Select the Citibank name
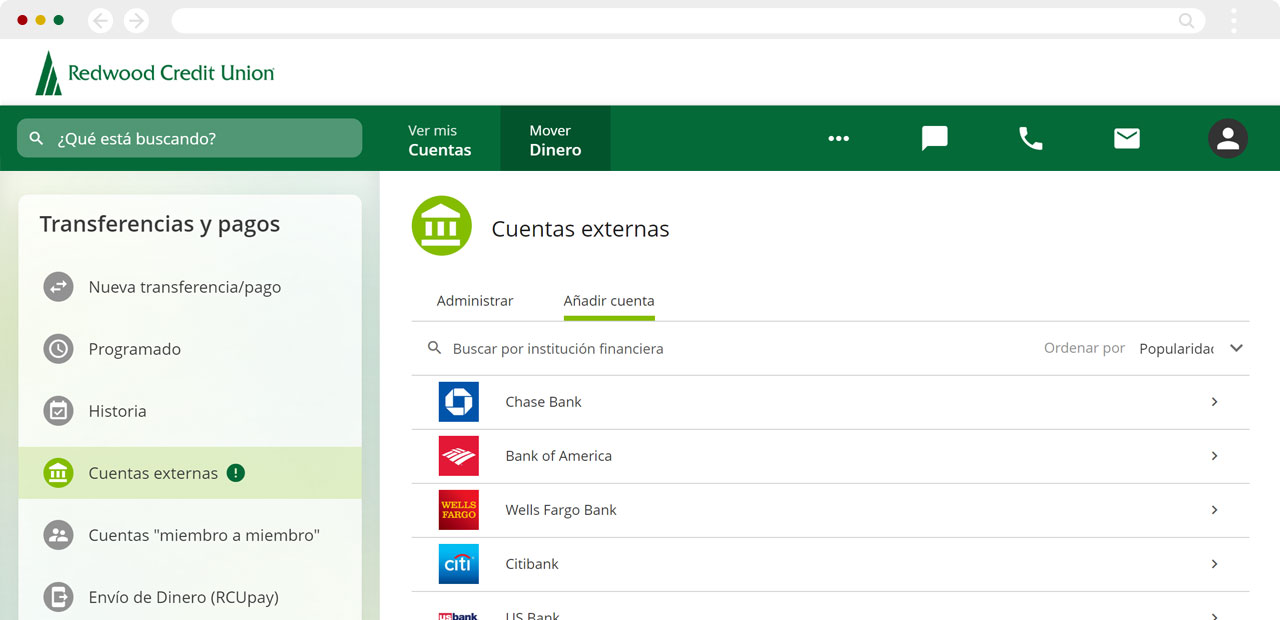Screen dimensions: 1280x620 pyautogui.click(x=532, y=564)
